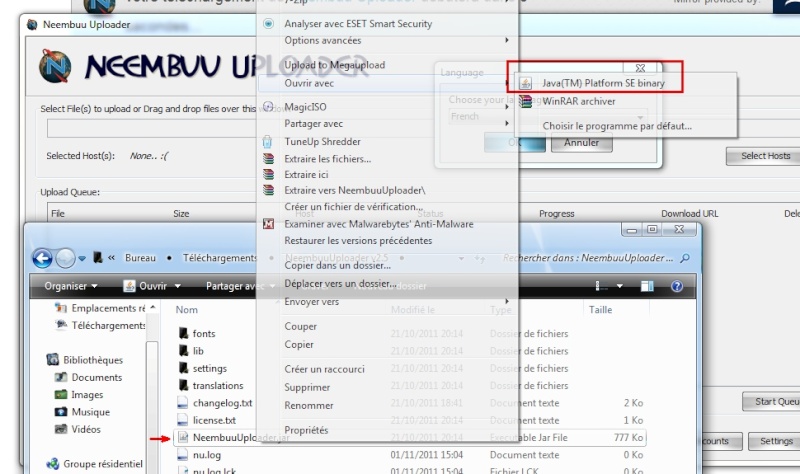Click Analyser avec ESET Smart Security
Screen dimensions: 800x474
tap(358, 23)
